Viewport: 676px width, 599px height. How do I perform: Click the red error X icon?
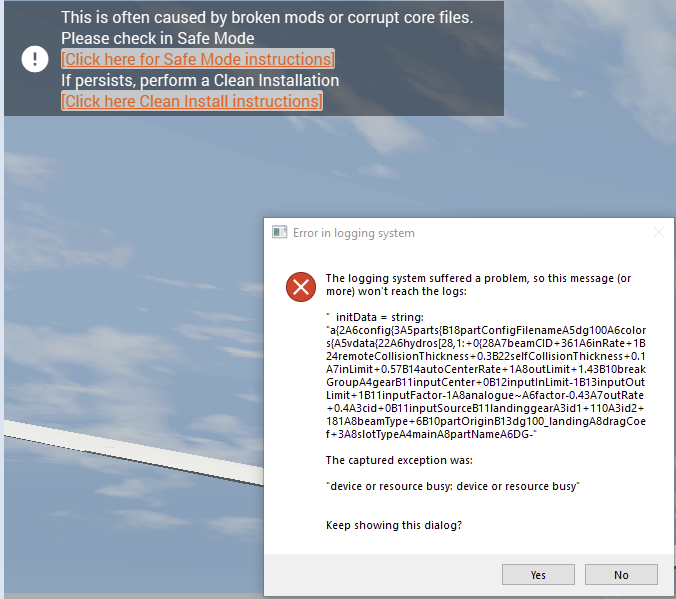coord(301,287)
